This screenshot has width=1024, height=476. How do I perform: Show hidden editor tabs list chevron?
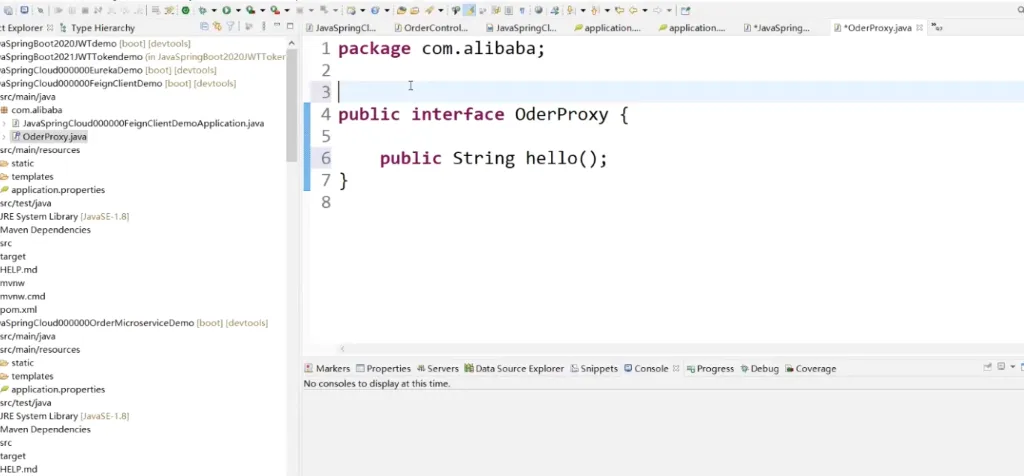936,27
